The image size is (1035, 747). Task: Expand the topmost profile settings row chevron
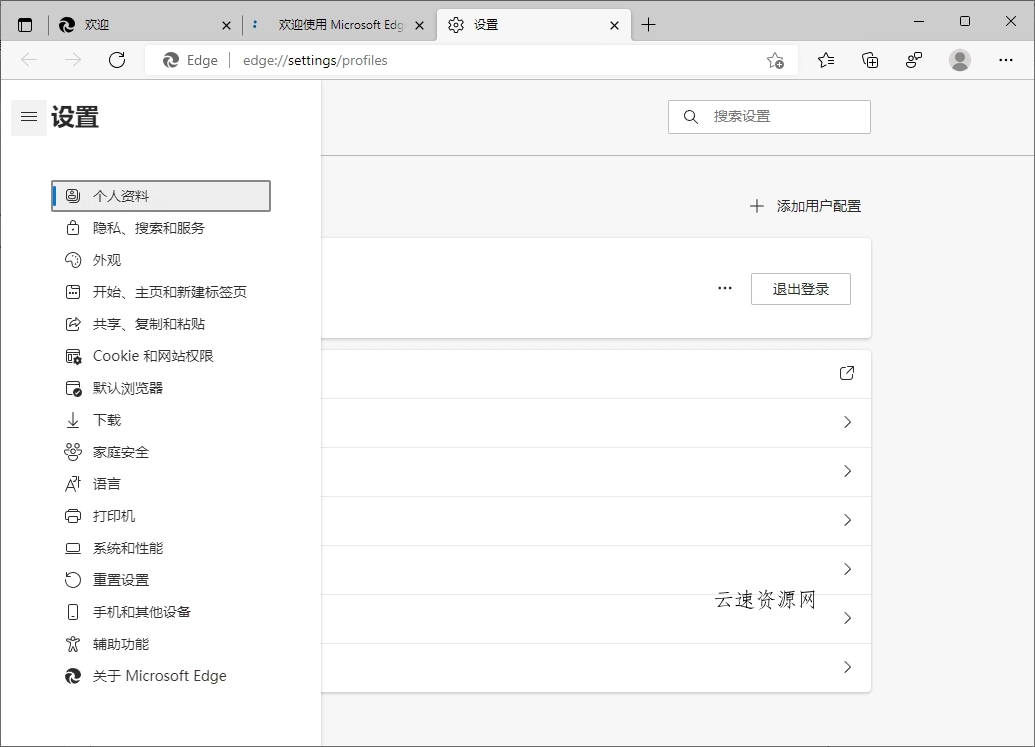pos(846,422)
